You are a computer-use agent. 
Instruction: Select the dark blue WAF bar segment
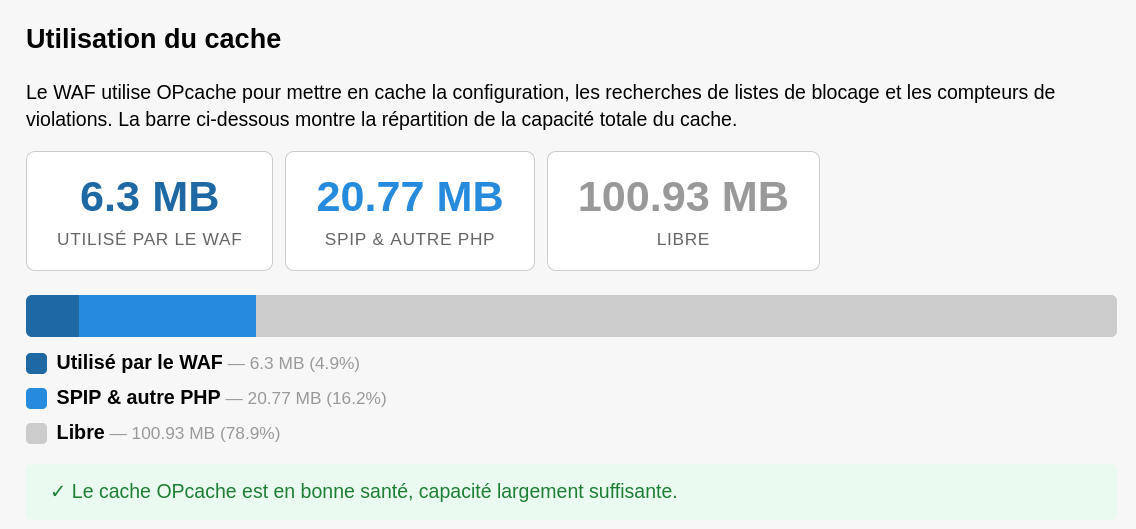pos(53,316)
